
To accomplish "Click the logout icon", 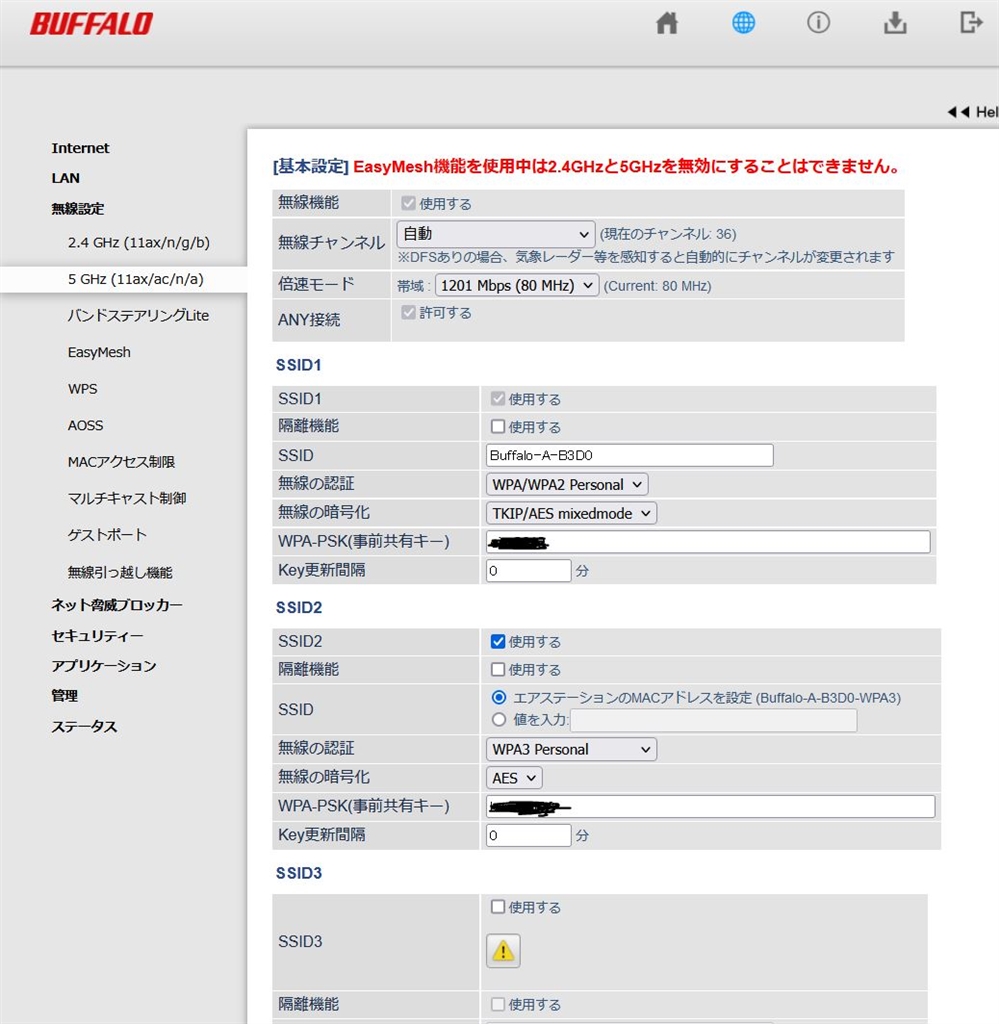I will coord(971,23).
